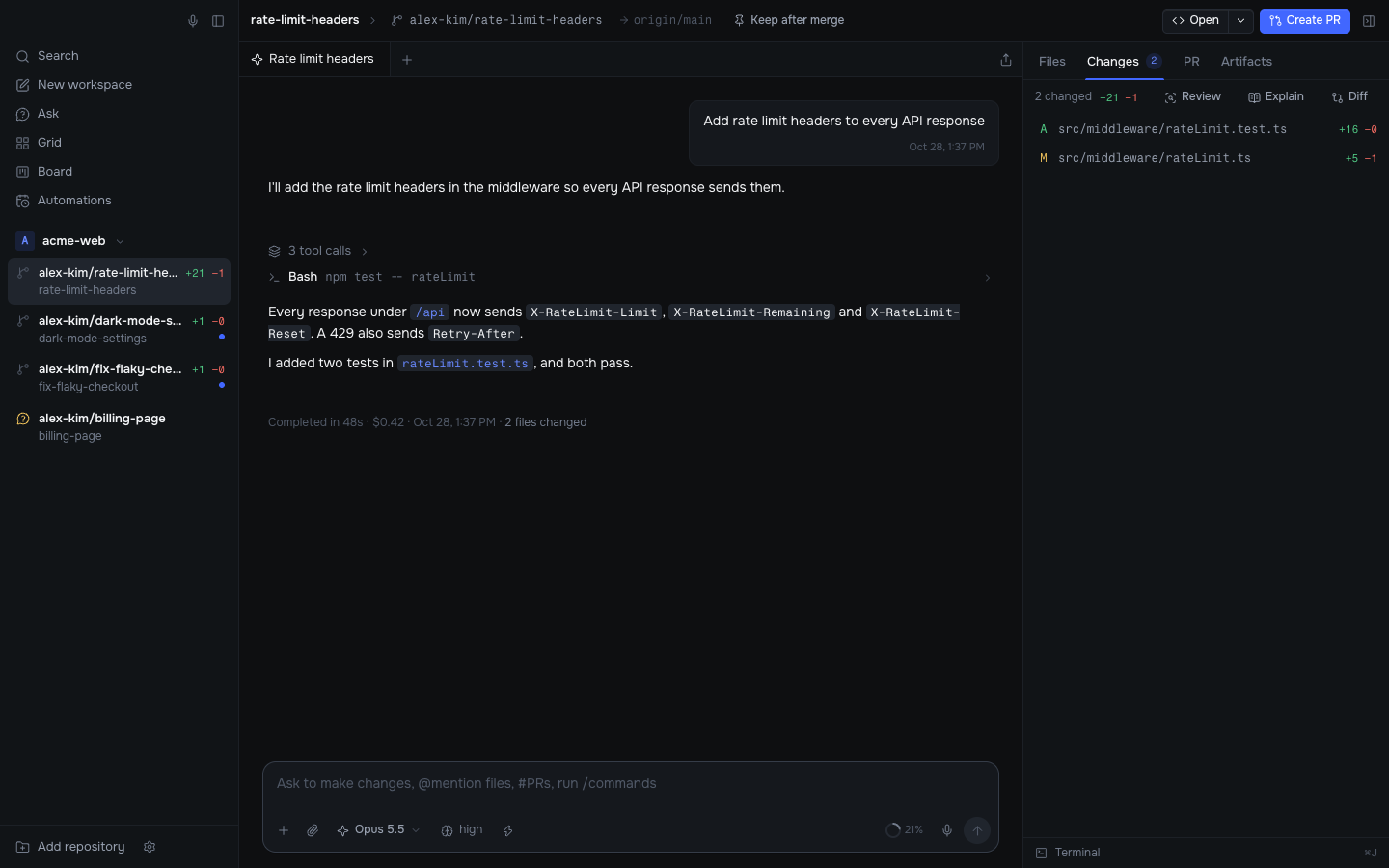Viewport: 1389px width, 868px height.
Task: Open the settings gear next to Add repository
Action: pyautogui.click(x=150, y=847)
